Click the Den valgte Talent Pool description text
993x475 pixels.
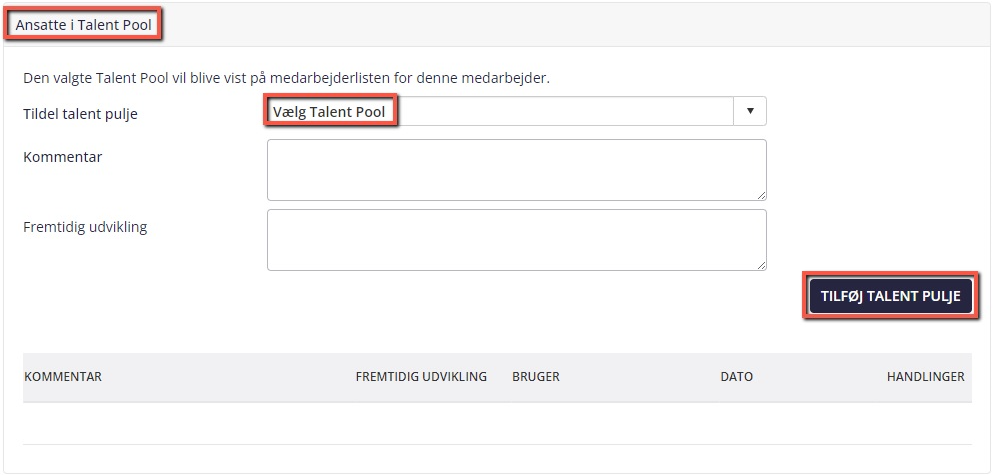pyautogui.click(x=286, y=79)
